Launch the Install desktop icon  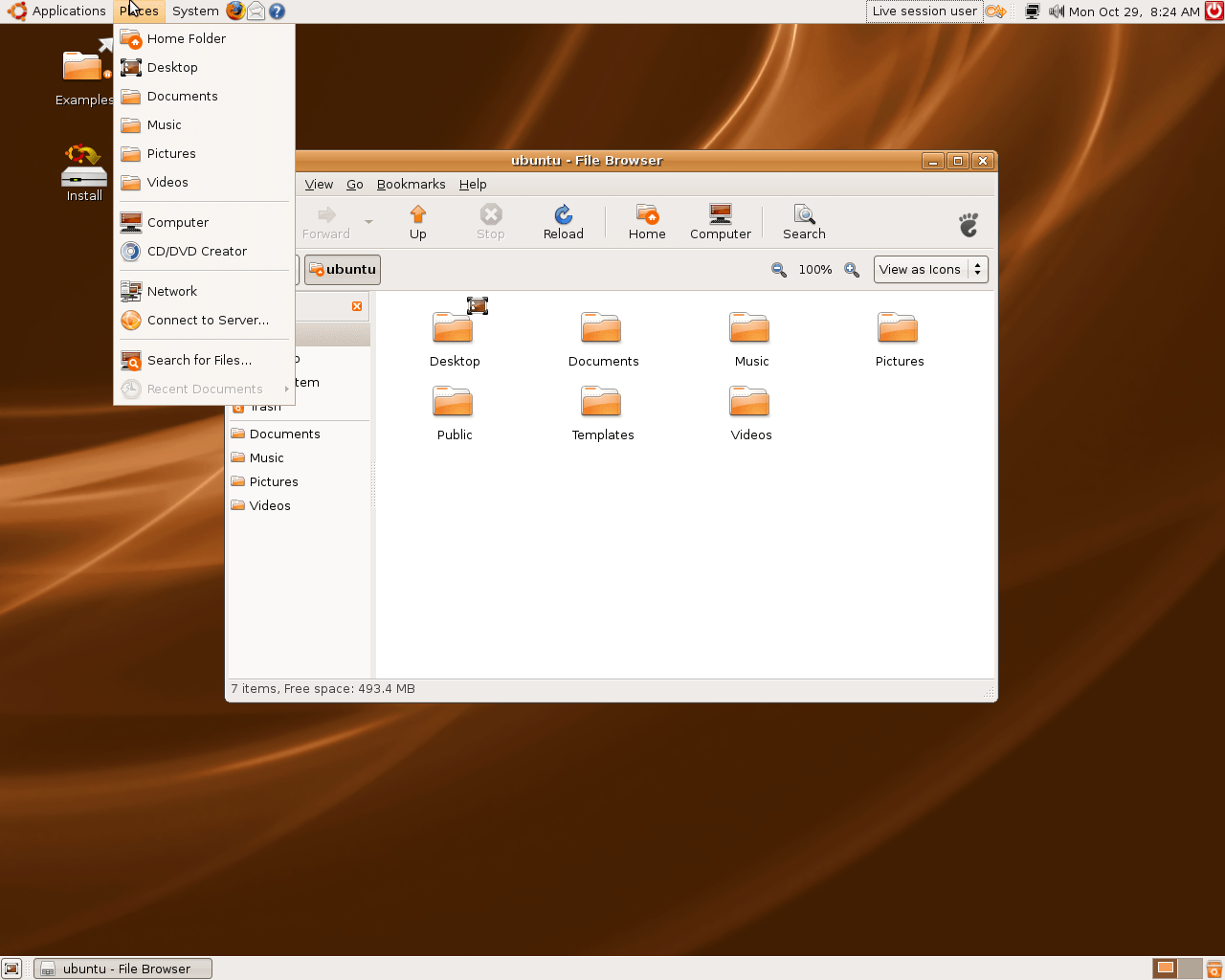point(84,172)
